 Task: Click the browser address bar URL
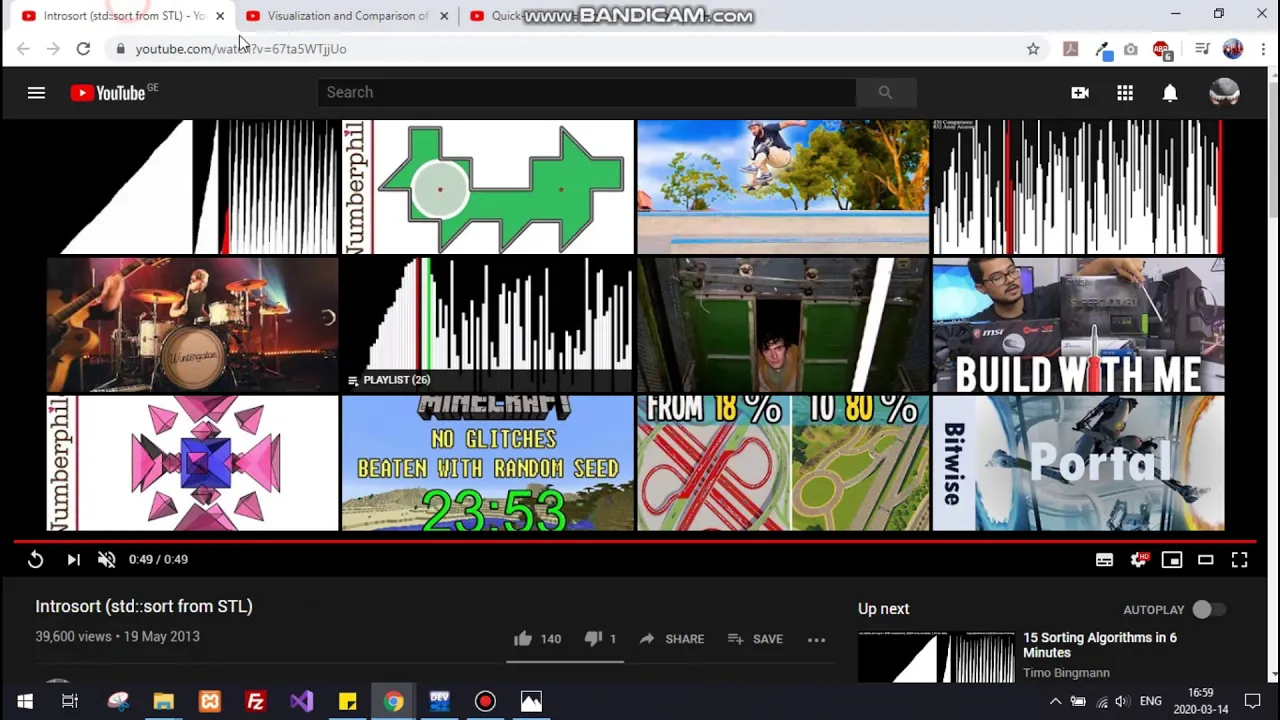[241, 49]
